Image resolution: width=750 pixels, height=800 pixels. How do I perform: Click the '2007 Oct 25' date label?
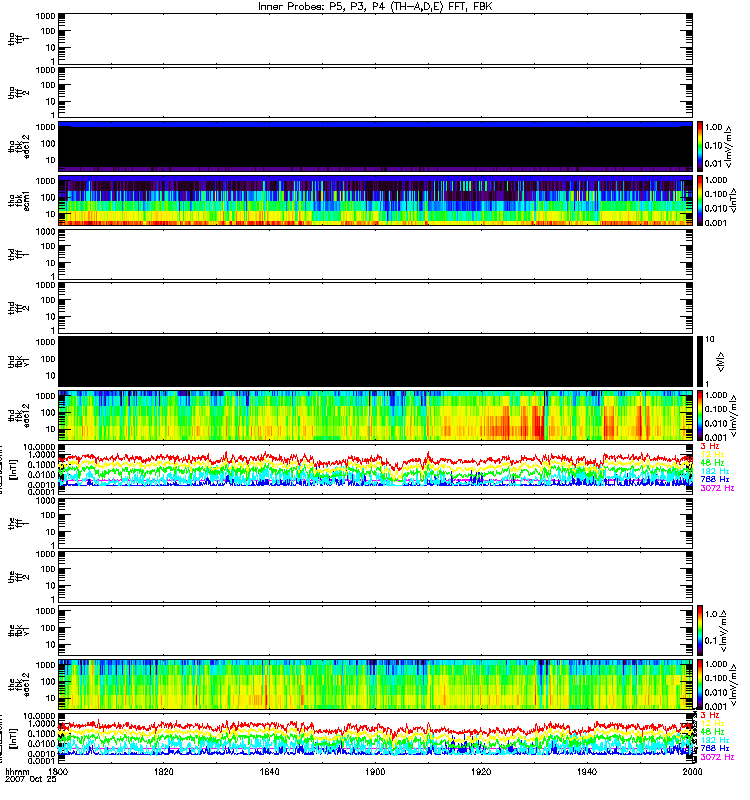(x=28, y=782)
